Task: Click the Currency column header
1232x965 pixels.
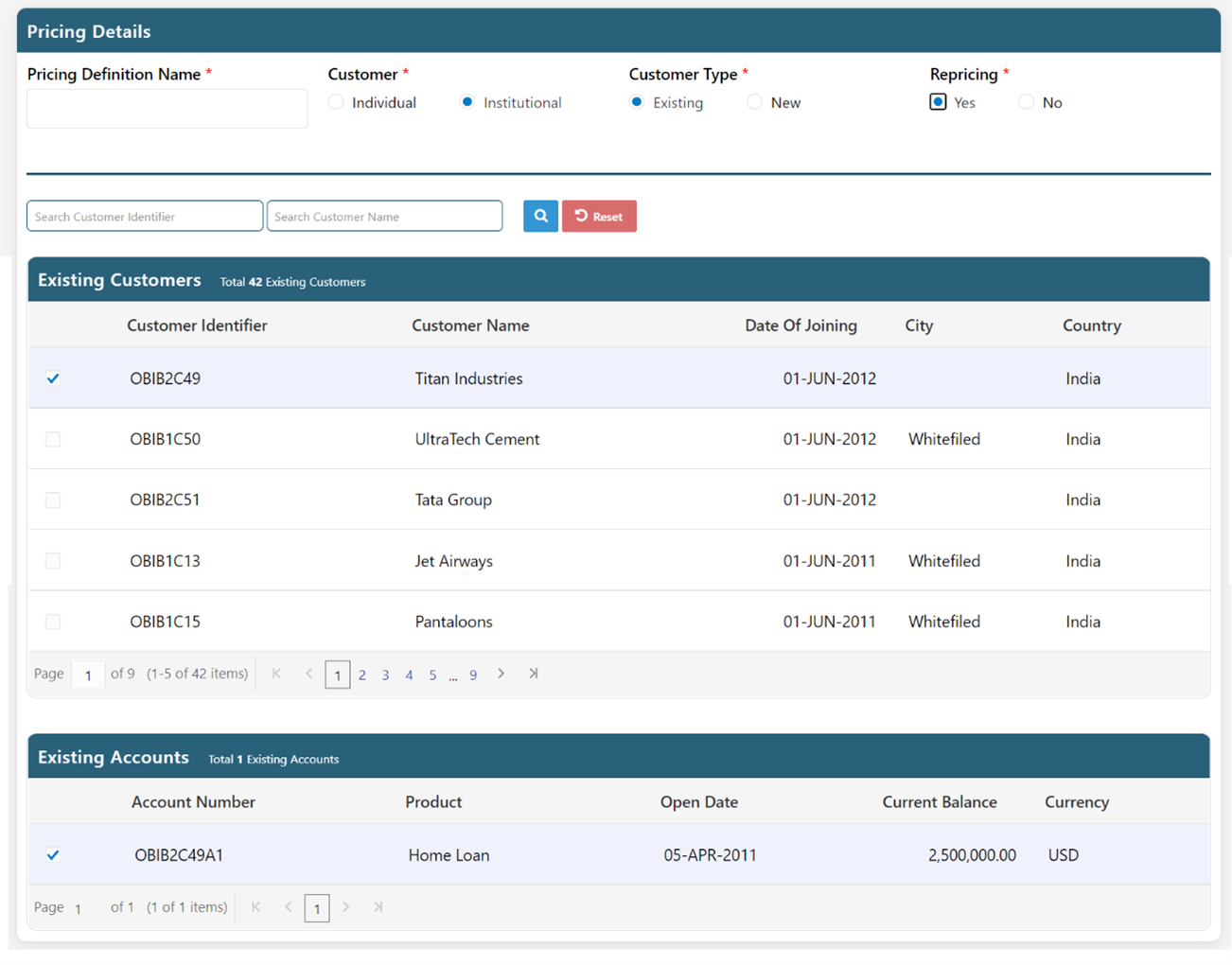Action: pyautogui.click(x=1077, y=802)
